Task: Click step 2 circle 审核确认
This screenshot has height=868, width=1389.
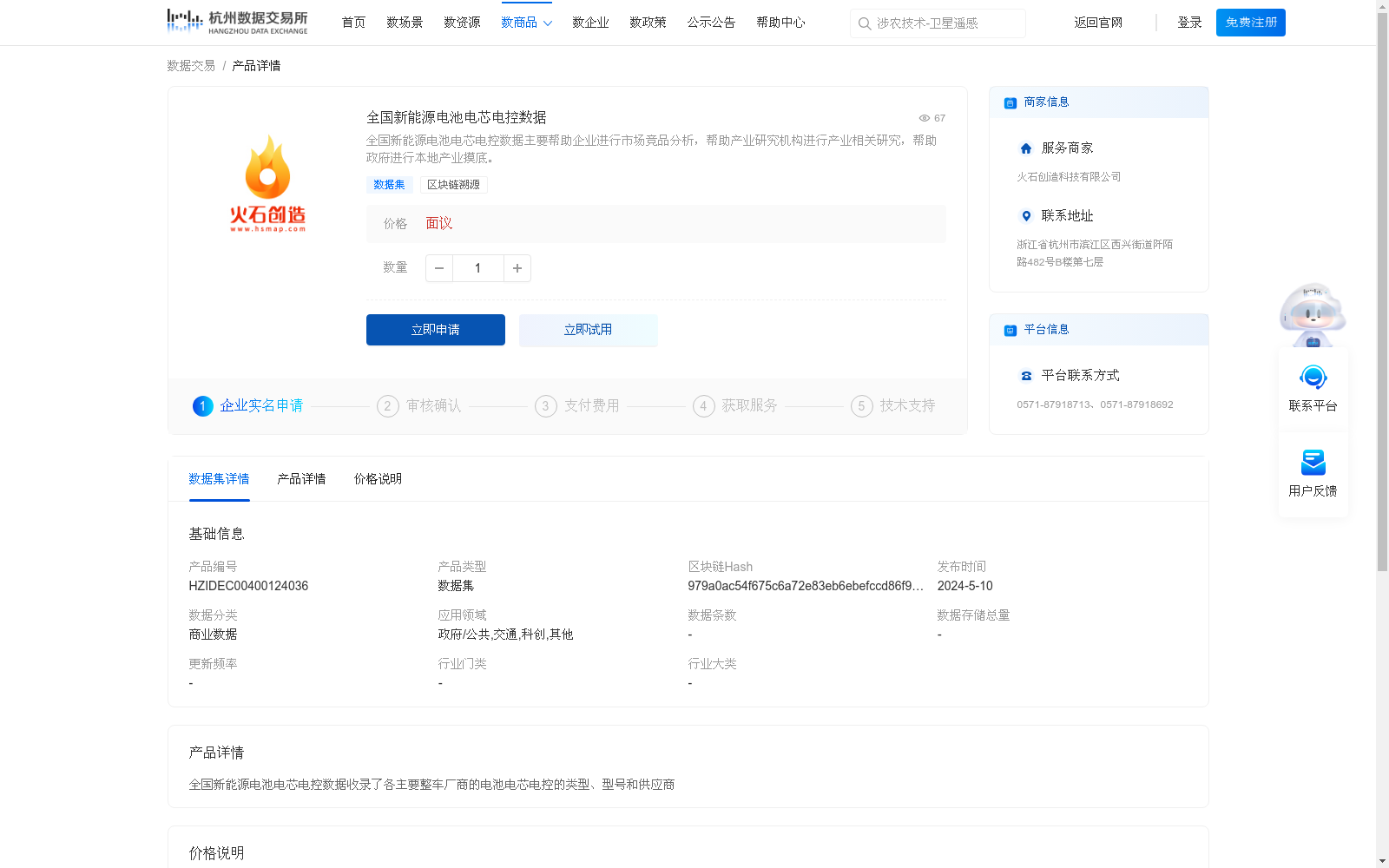Action: point(387,406)
